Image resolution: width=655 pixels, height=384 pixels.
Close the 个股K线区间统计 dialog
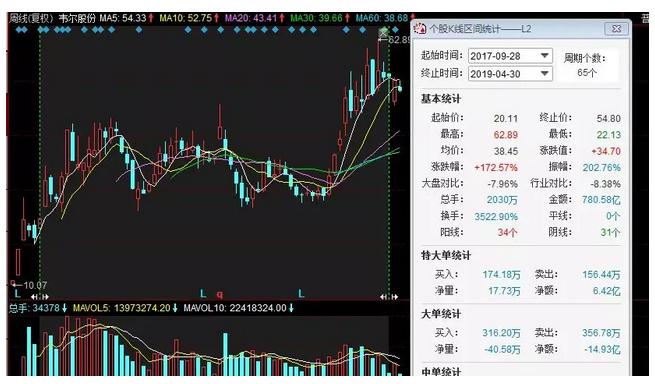[x=616, y=28]
